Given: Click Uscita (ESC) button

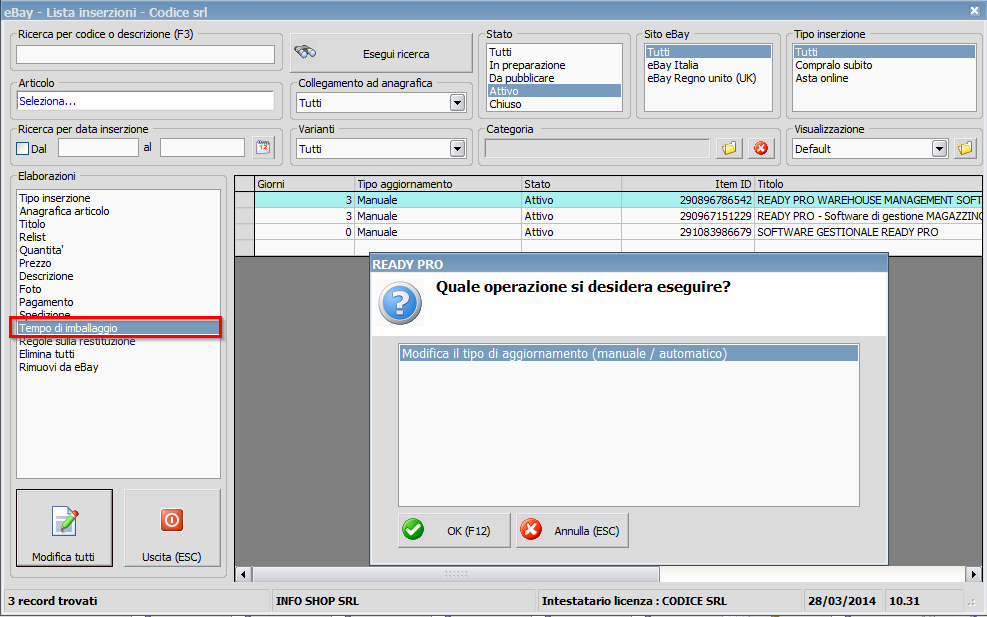Looking at the screenshot, I should 172,528.
